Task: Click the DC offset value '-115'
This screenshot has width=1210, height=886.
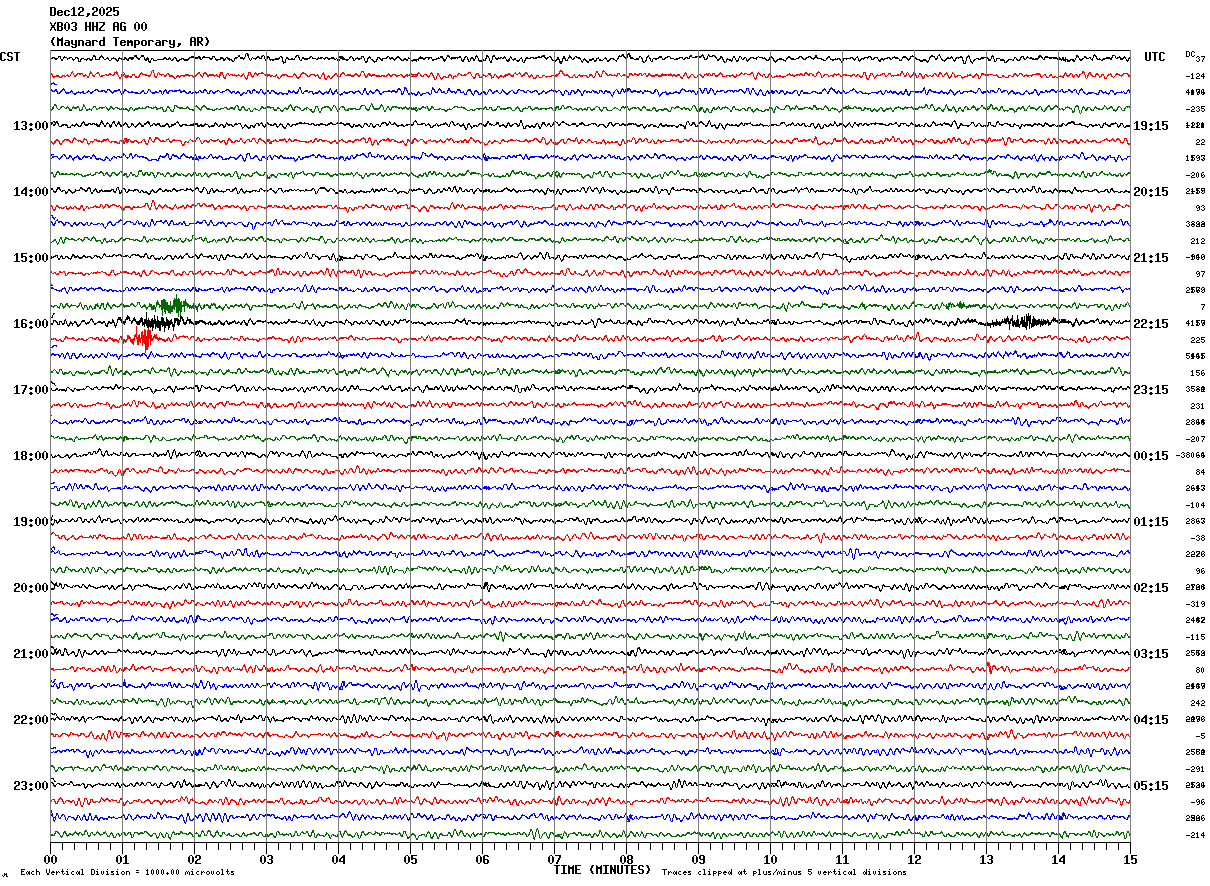Action: click(x=1195, y=637)
